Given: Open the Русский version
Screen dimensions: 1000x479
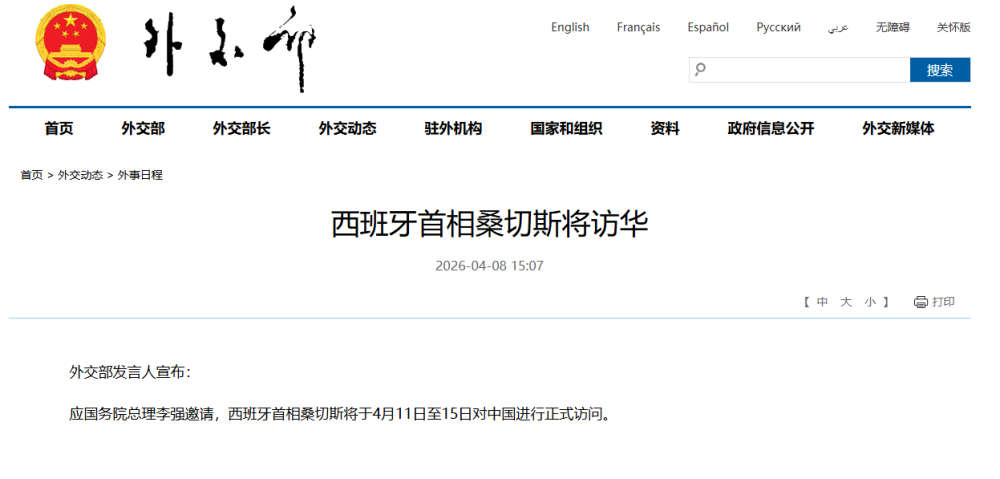Looking at the screenshot, I should point(778,28).
